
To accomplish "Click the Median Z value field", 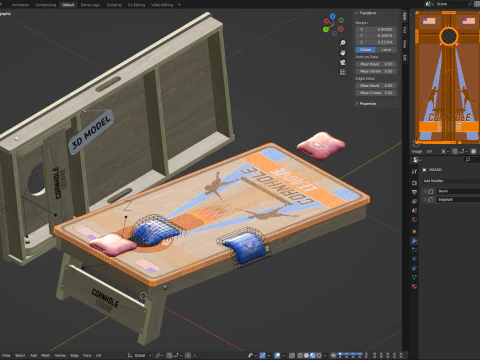I will tap(376, 42).
